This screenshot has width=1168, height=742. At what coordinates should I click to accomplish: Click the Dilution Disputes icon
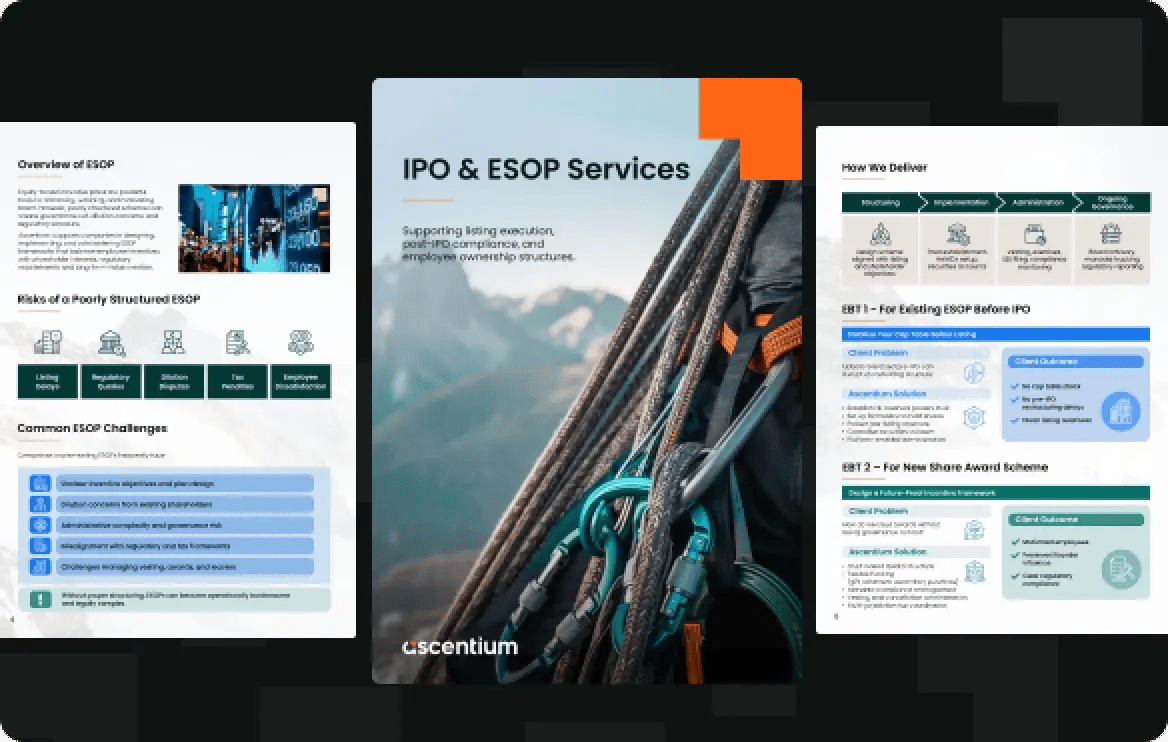pos(174,342)
